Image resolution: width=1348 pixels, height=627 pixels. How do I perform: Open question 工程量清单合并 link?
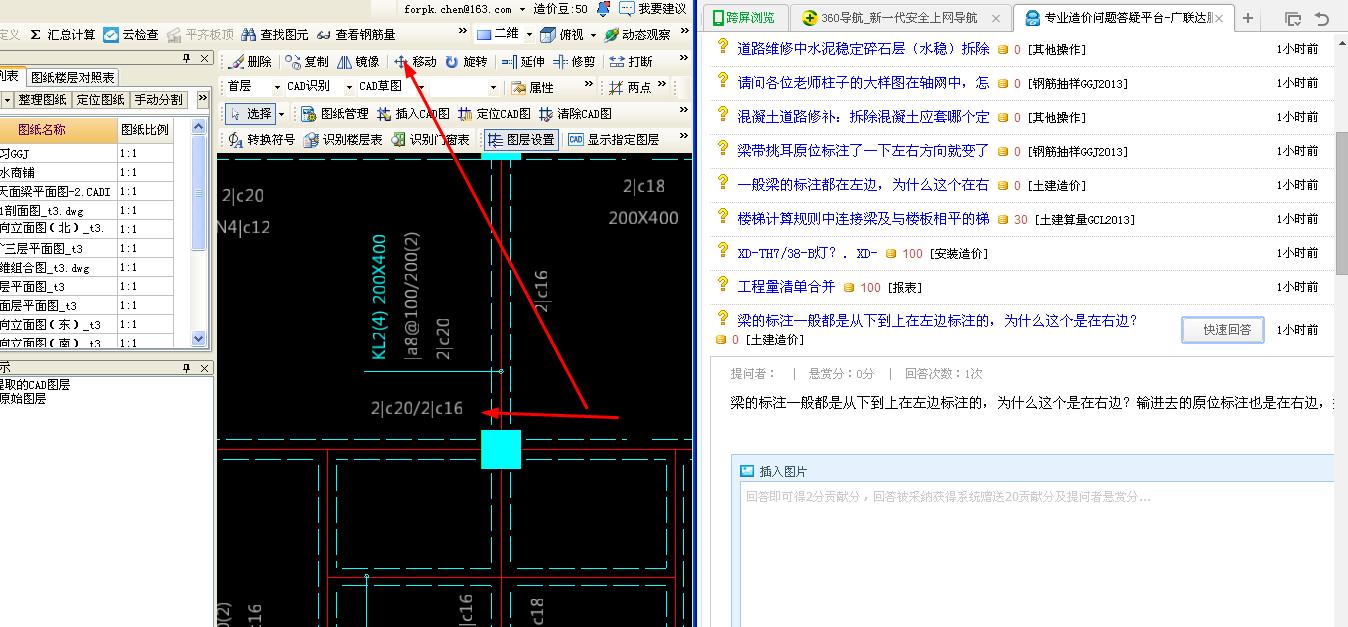pos(786,287)
